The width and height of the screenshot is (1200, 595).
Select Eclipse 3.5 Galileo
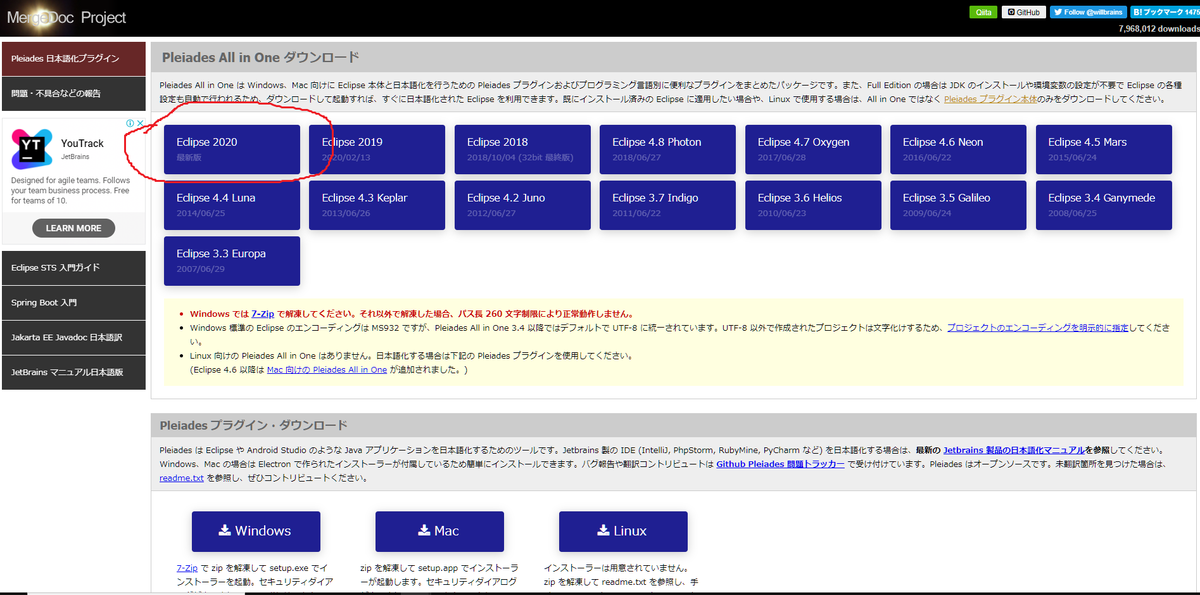[958, 205]
